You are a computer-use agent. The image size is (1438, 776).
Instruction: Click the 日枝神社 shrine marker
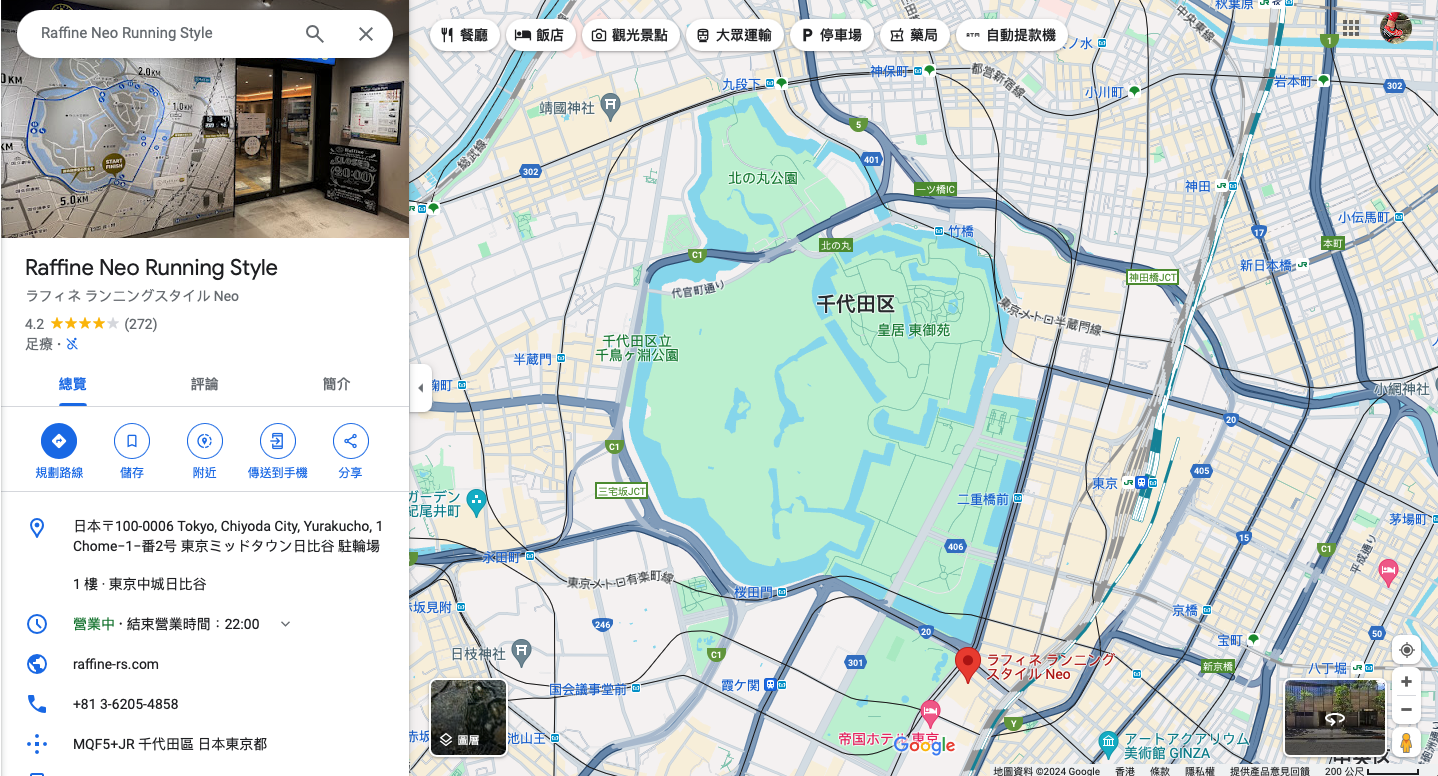(522, 652)
